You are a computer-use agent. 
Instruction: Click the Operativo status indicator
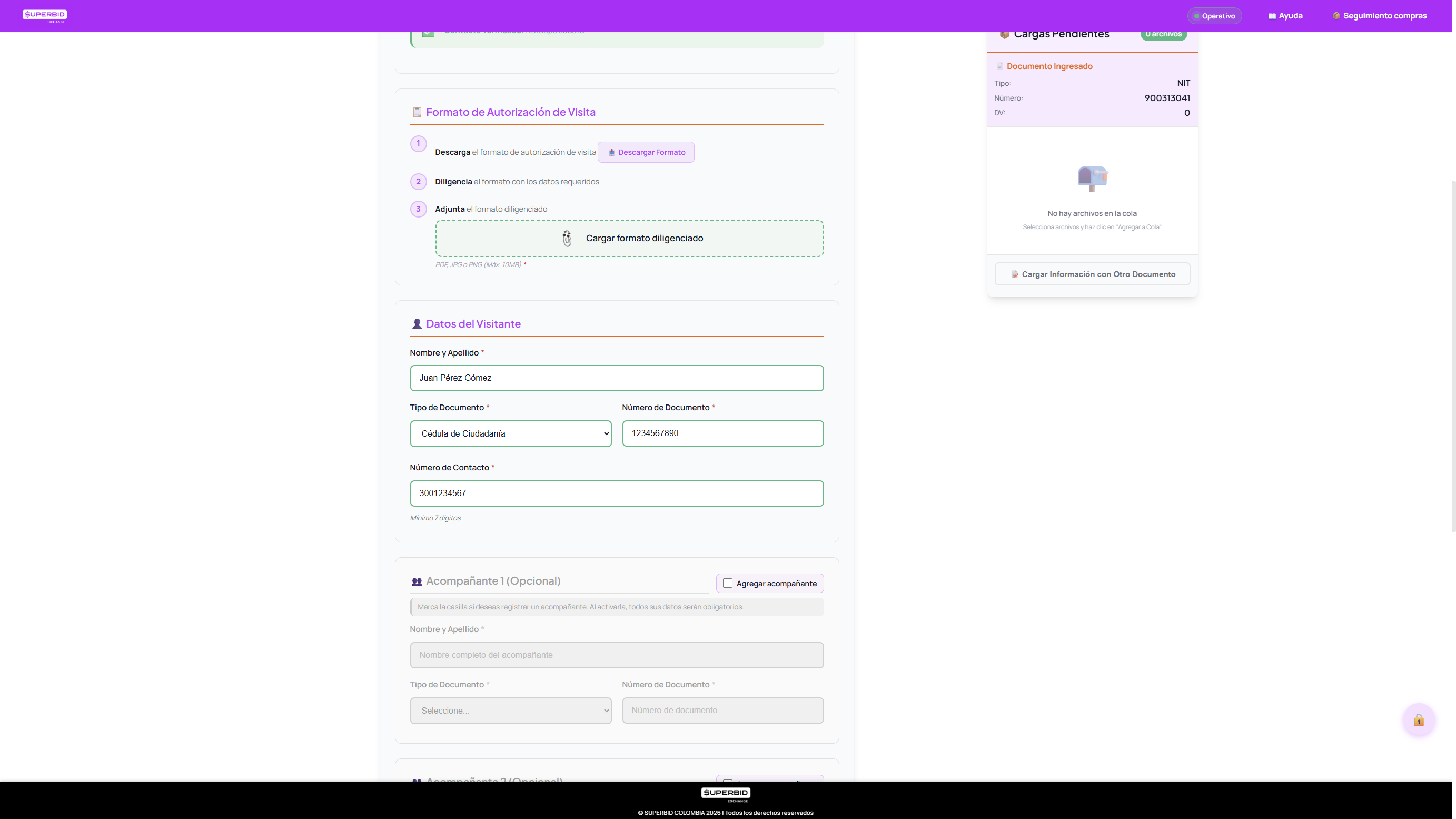(1214, 16)
